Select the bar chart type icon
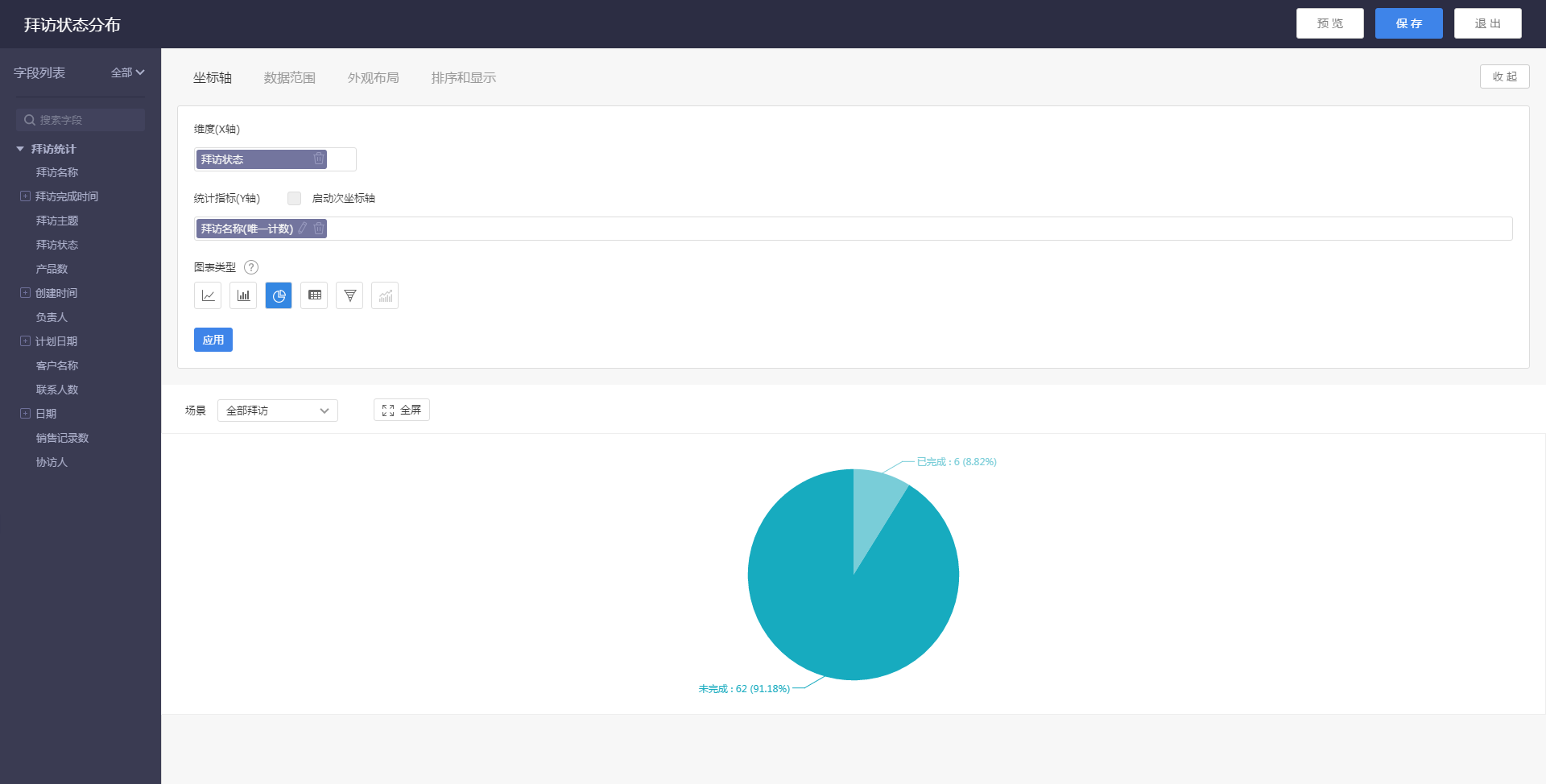The width and height of the screenshot is (1546, 784). tap(243, 295)
